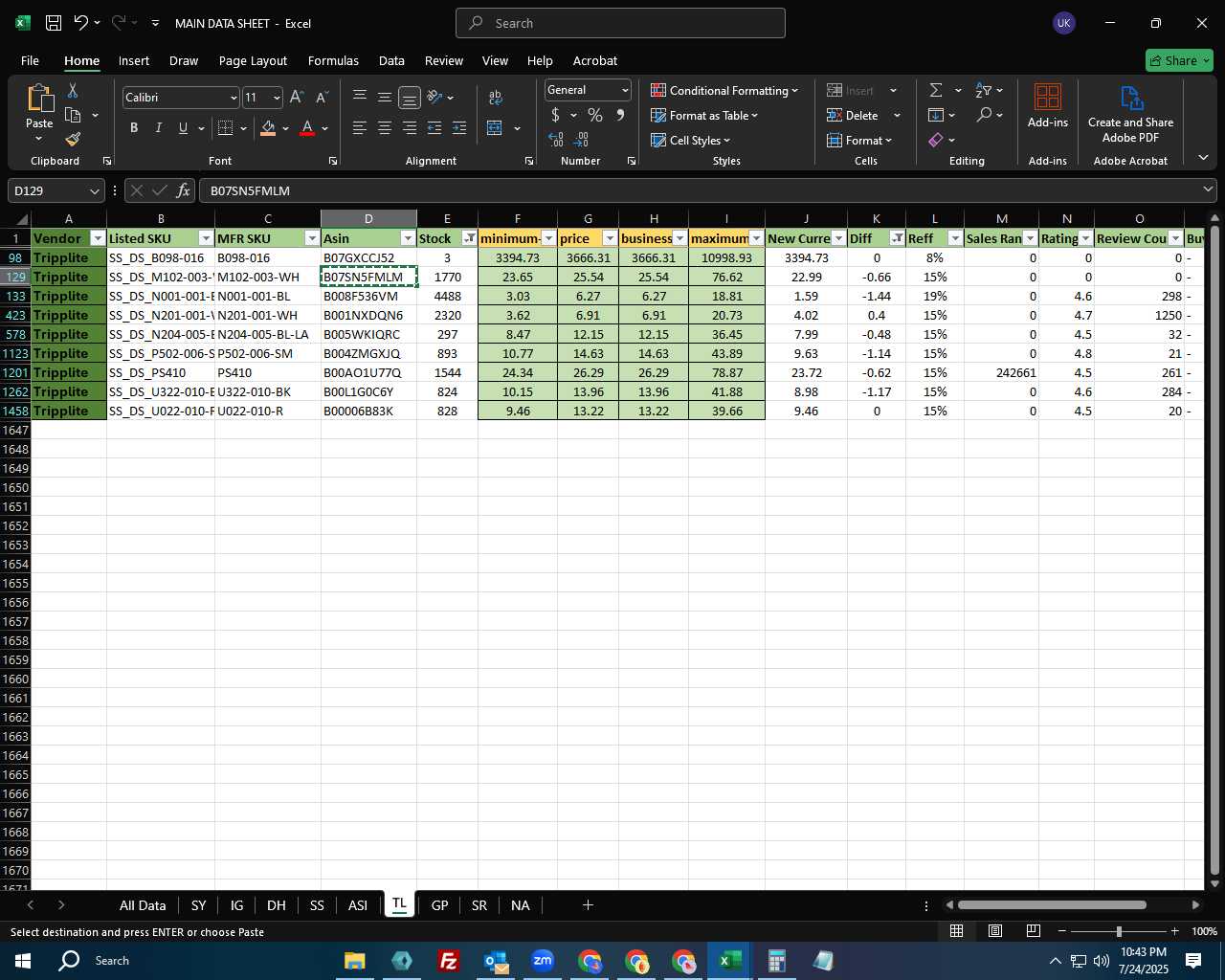This screenshot has height=980, width=1225.
Task: Click the Save icon in title bar
Action: point(54,23)
